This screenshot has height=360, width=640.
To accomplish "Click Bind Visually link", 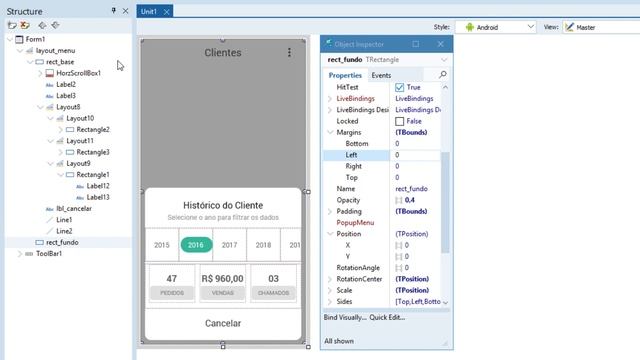I will [345, 318].
